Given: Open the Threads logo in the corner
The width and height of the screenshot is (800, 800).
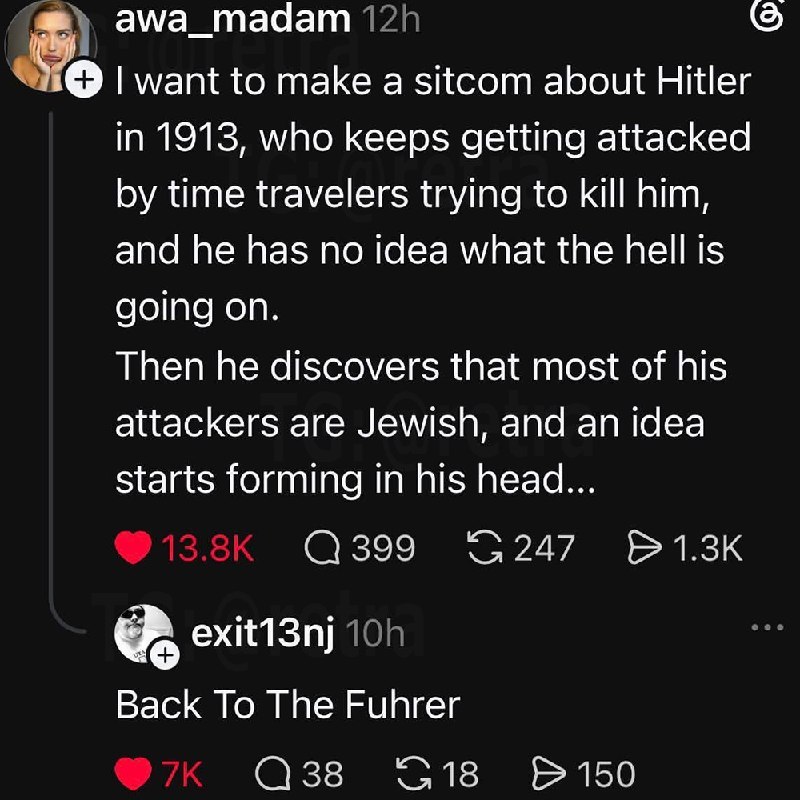Looking at the screenshot, I should coord(767,17).
